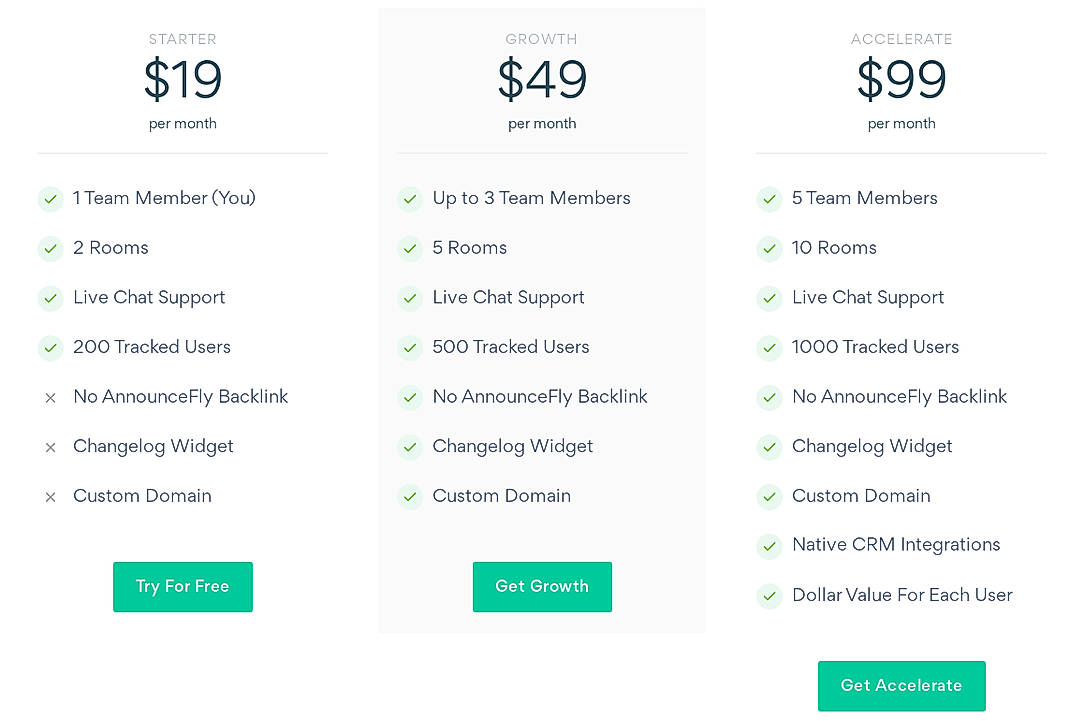Viewport: 1070px width, 721px height.
Task: Click the checkmark beside Live Chat Support in Growth
Action: coord(410,298)
